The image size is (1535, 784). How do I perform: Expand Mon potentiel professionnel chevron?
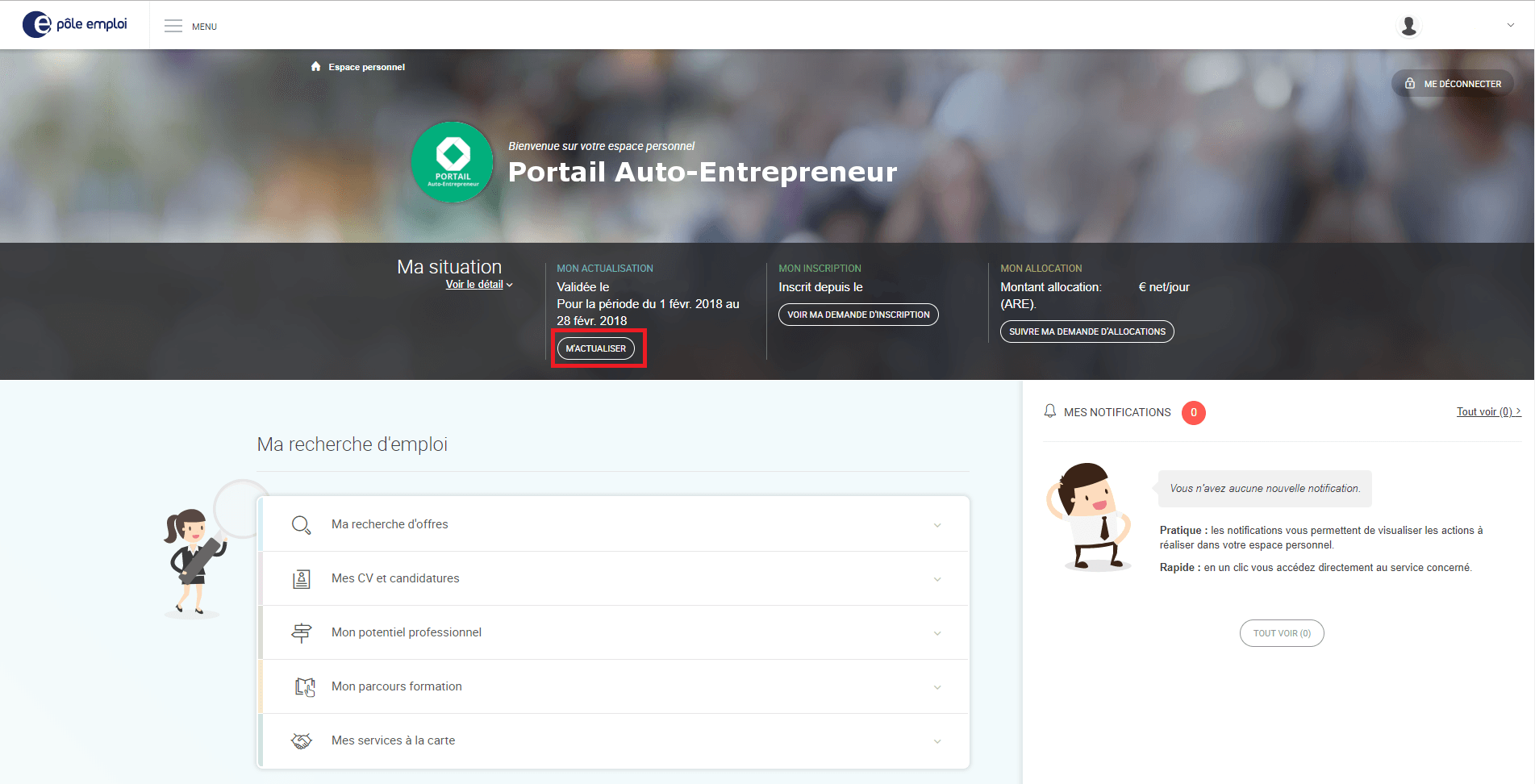pos(937,633)
